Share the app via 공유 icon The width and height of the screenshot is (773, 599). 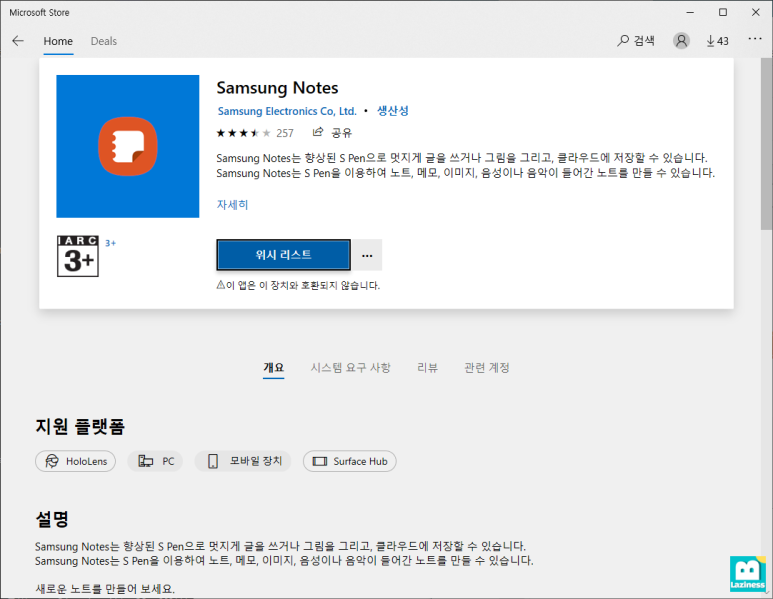coord(332,133)
